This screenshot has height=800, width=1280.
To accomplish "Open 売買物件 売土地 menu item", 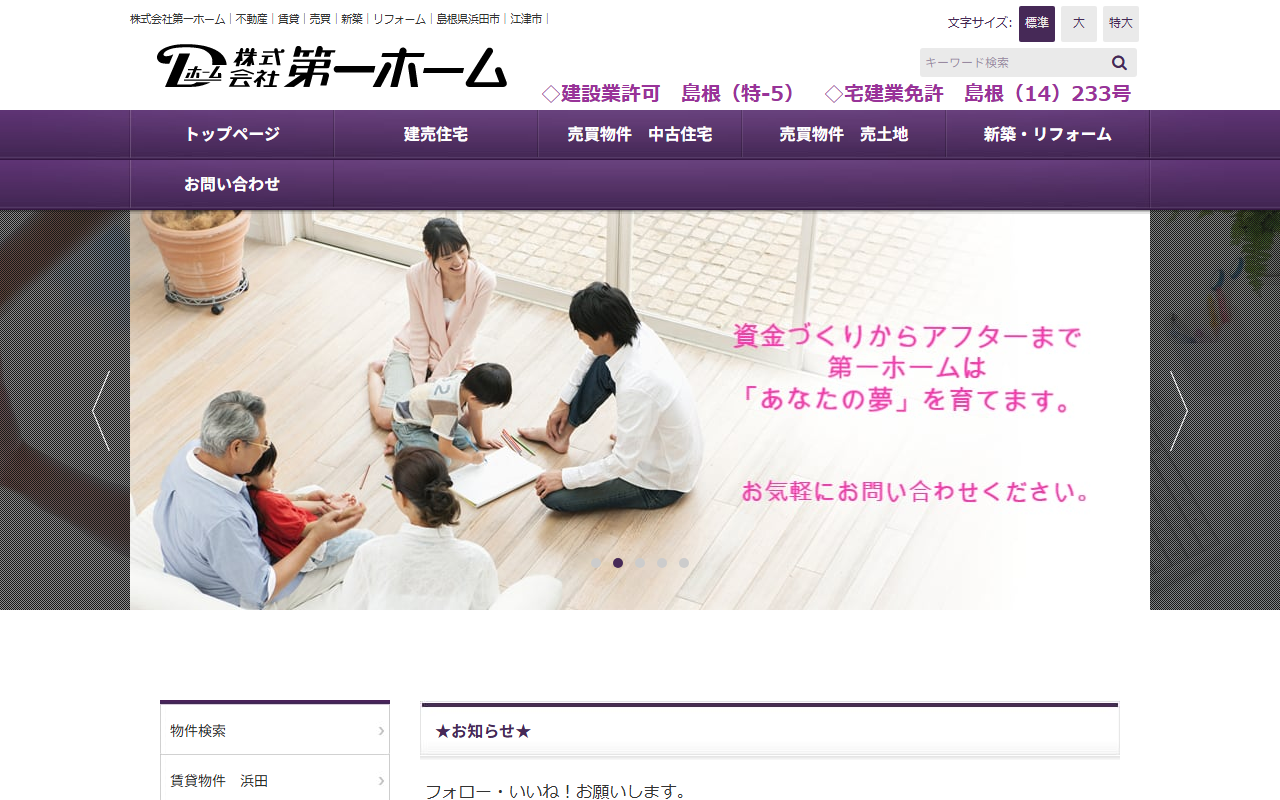I will point(844,134).
